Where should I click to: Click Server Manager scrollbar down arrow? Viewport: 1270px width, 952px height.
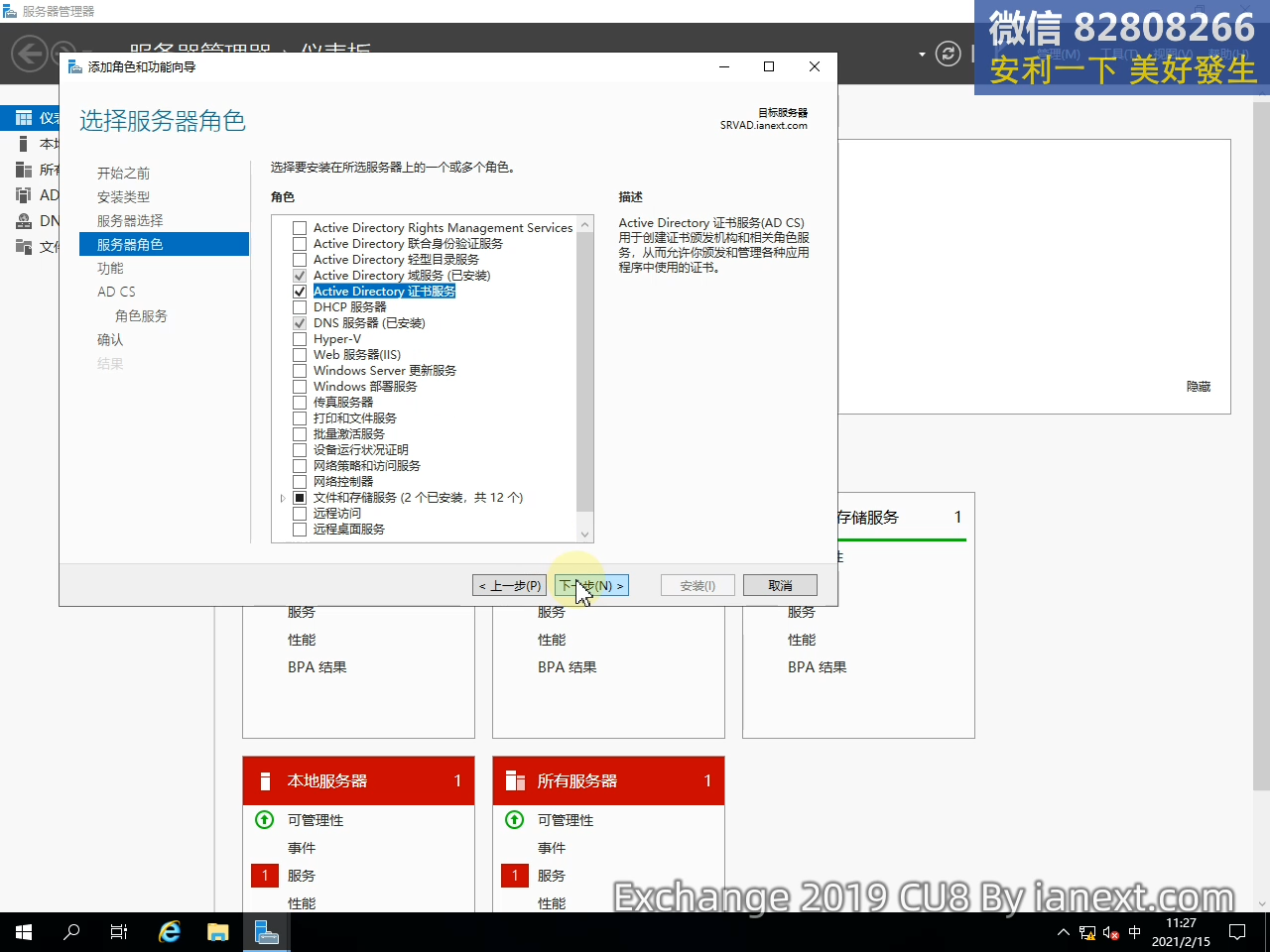point(1262,904)
